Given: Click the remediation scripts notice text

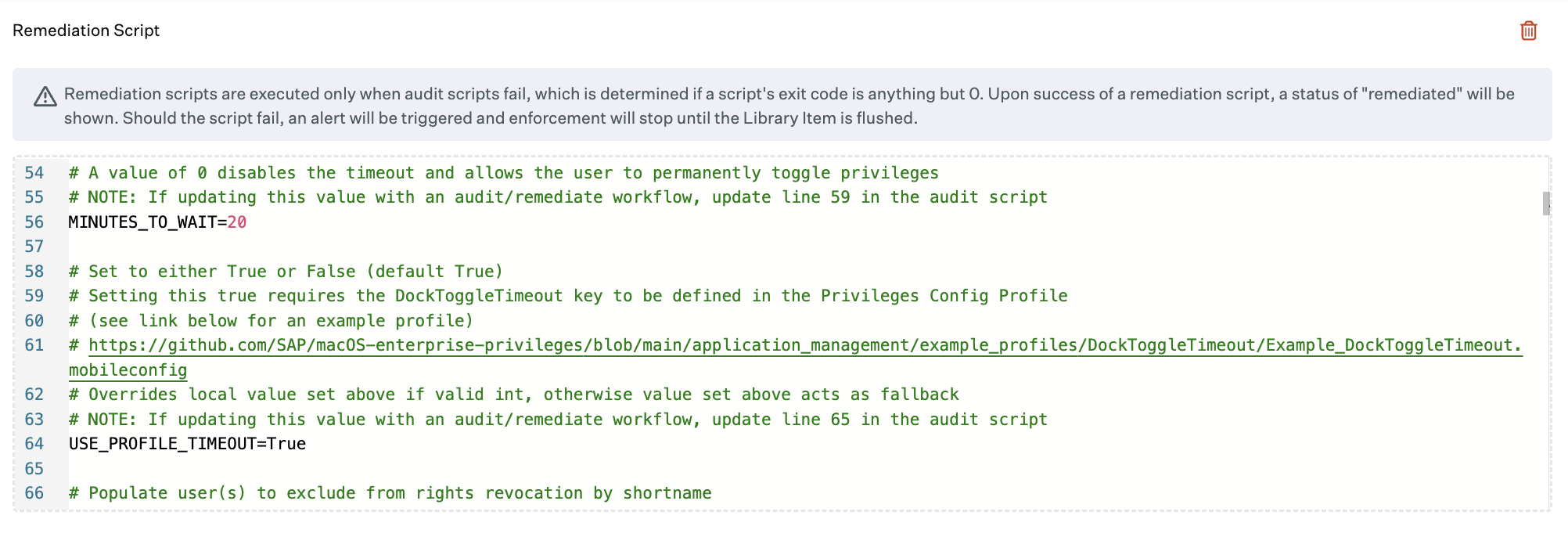Looking at the screenshot, I should point(789,106).
